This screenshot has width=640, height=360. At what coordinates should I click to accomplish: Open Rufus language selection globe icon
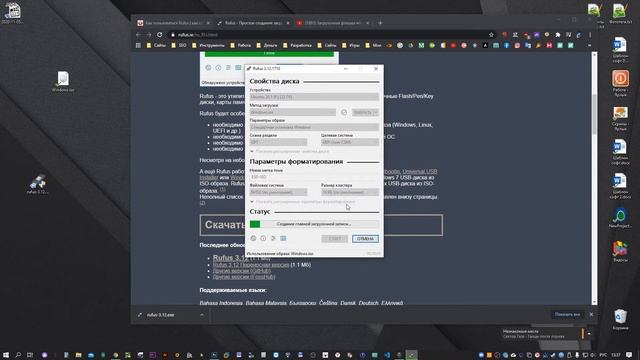click(253, 238)
